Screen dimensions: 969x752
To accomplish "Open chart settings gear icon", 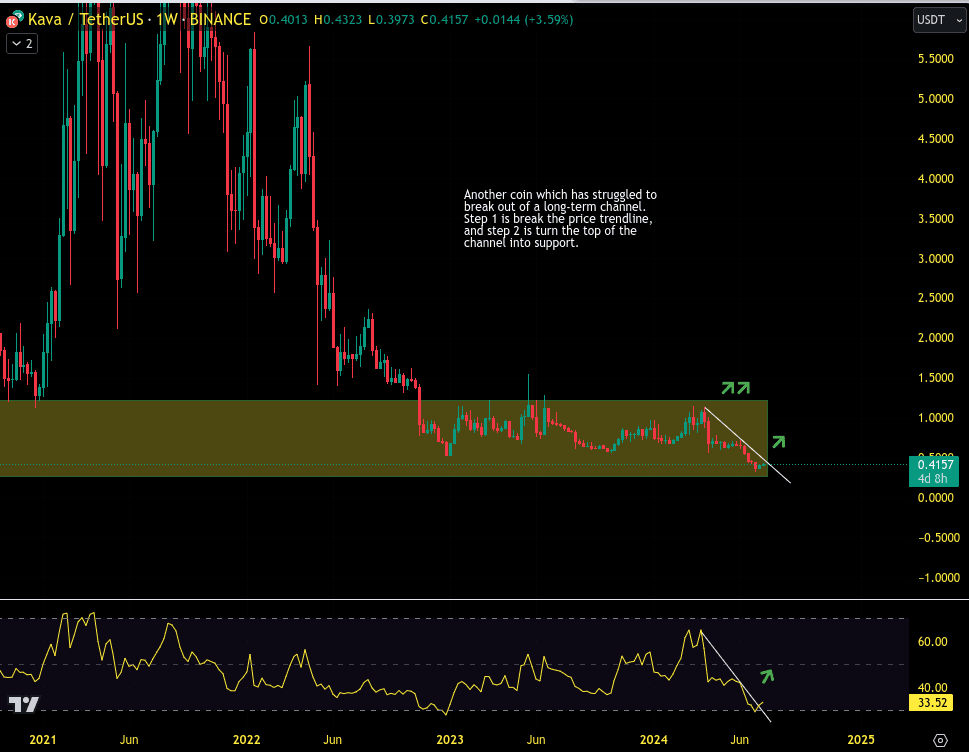I will pyautogui.click(x=940, y=740).
